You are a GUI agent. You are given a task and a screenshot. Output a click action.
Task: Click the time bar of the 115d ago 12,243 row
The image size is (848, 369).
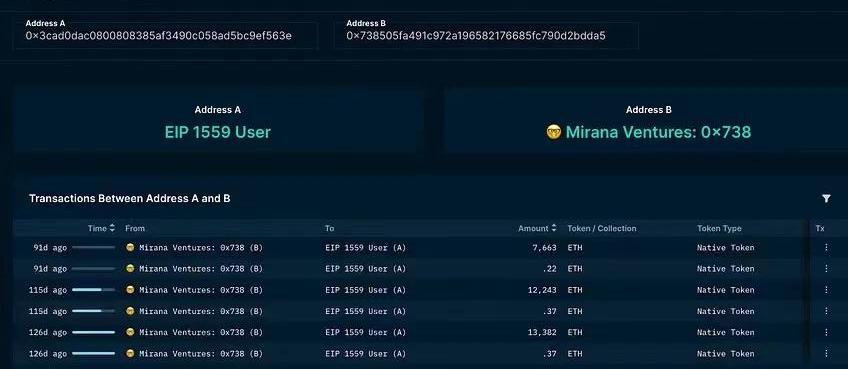pyautogui.click(x=93, y=290)
